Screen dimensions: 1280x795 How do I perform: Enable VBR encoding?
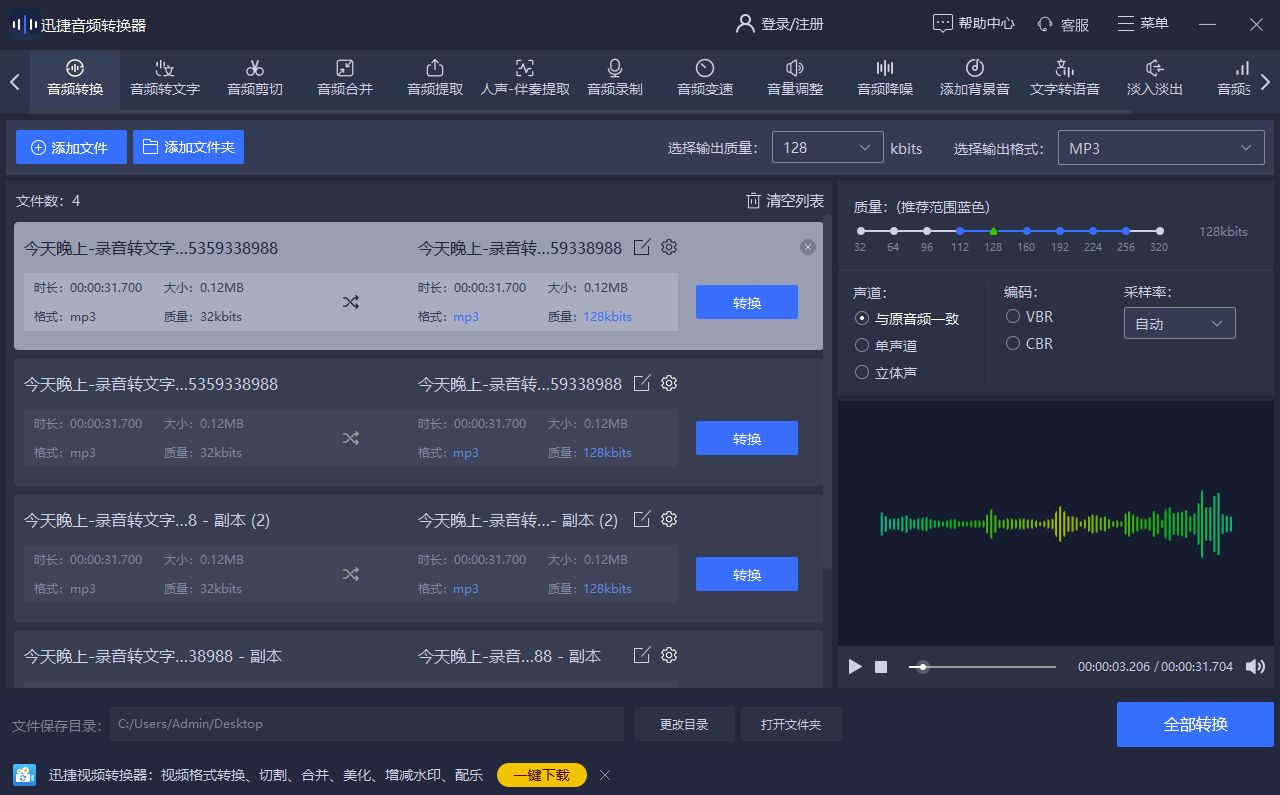(x=1012, y=316)
